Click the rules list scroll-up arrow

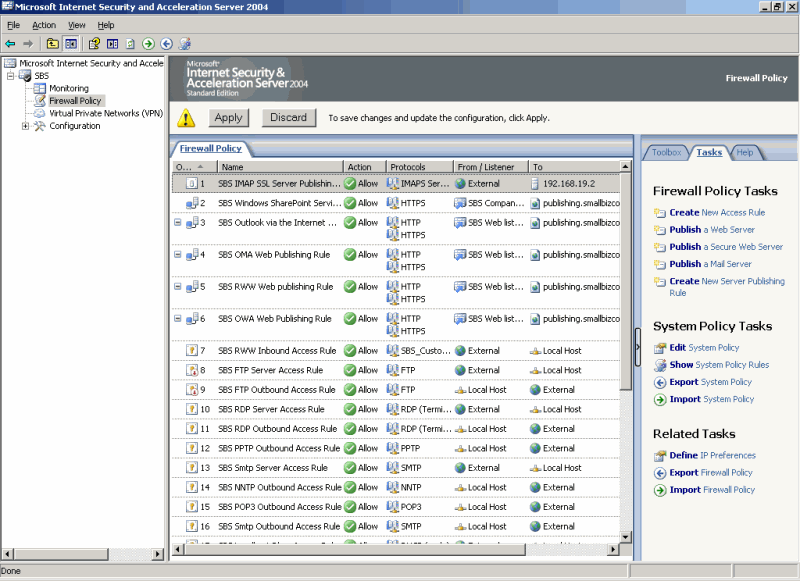[626, 167]
